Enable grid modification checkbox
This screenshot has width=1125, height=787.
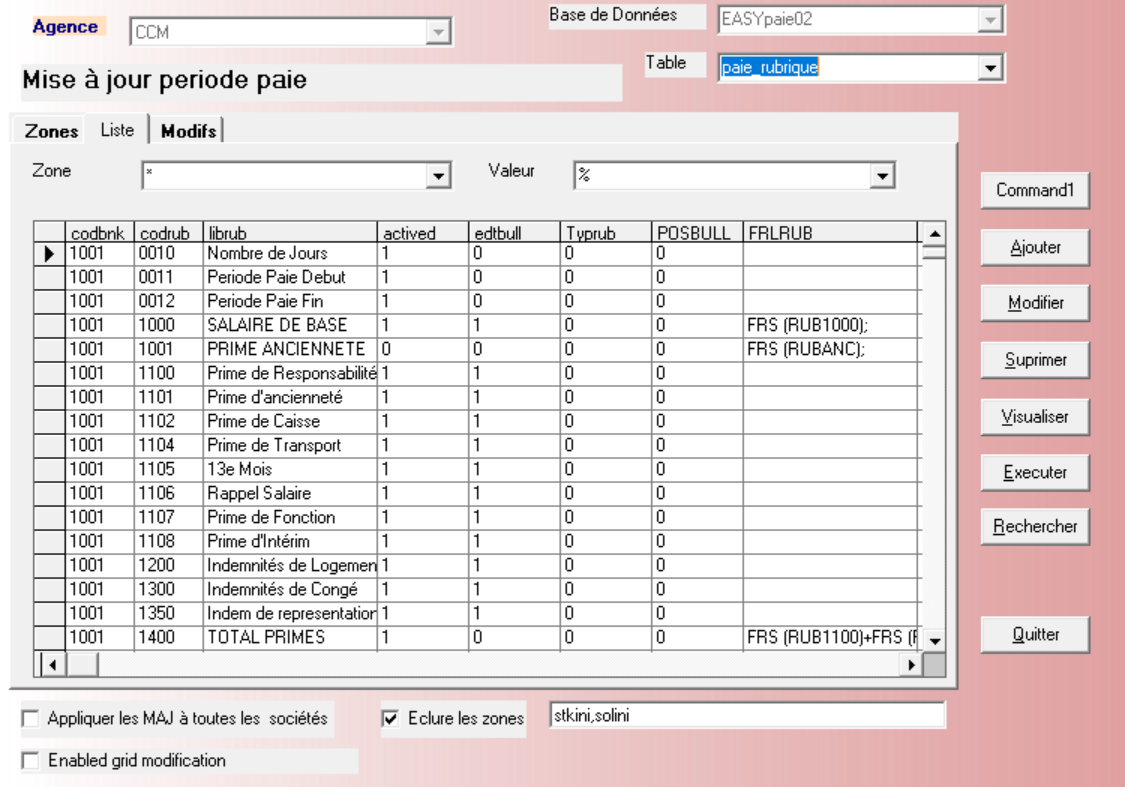pyautogui.click(x=30, y=758)
